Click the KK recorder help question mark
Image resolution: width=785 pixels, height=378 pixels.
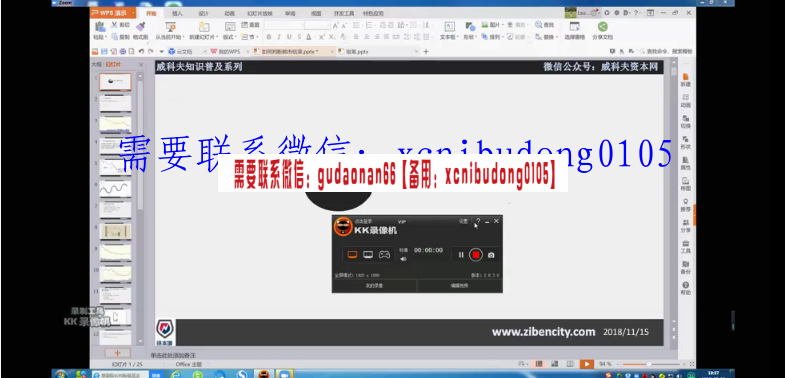[478, 220]
